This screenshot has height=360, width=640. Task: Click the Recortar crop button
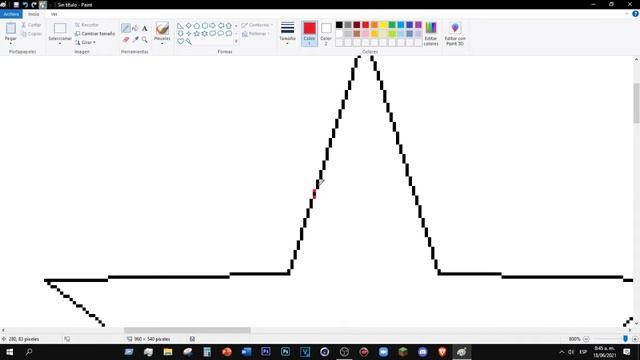(x=87, y=25)
